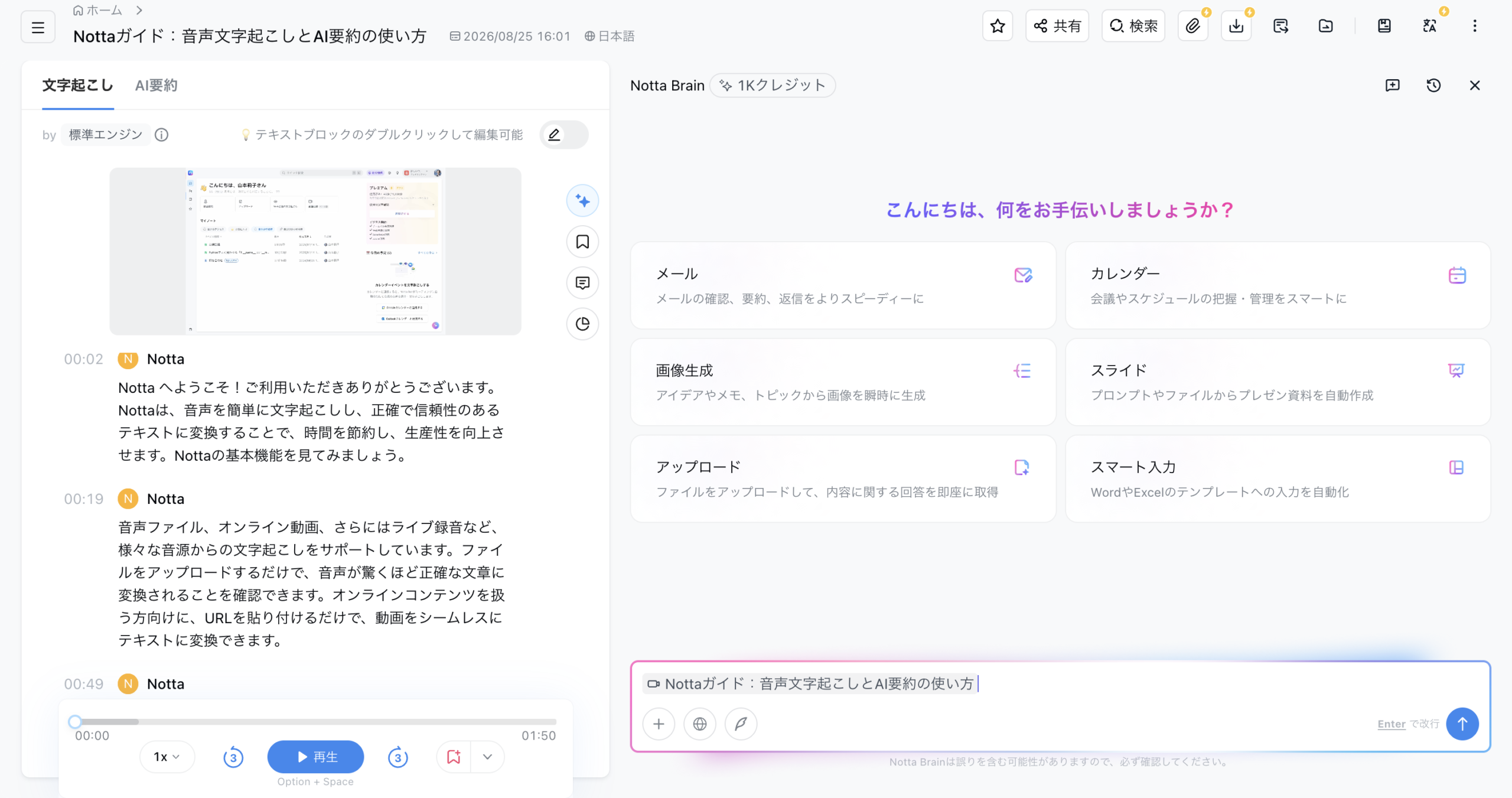The height and width of the screenshot is (798, 1512).
Task: Open the hamburger sidebar menu
Action: [x=38, y=27]
